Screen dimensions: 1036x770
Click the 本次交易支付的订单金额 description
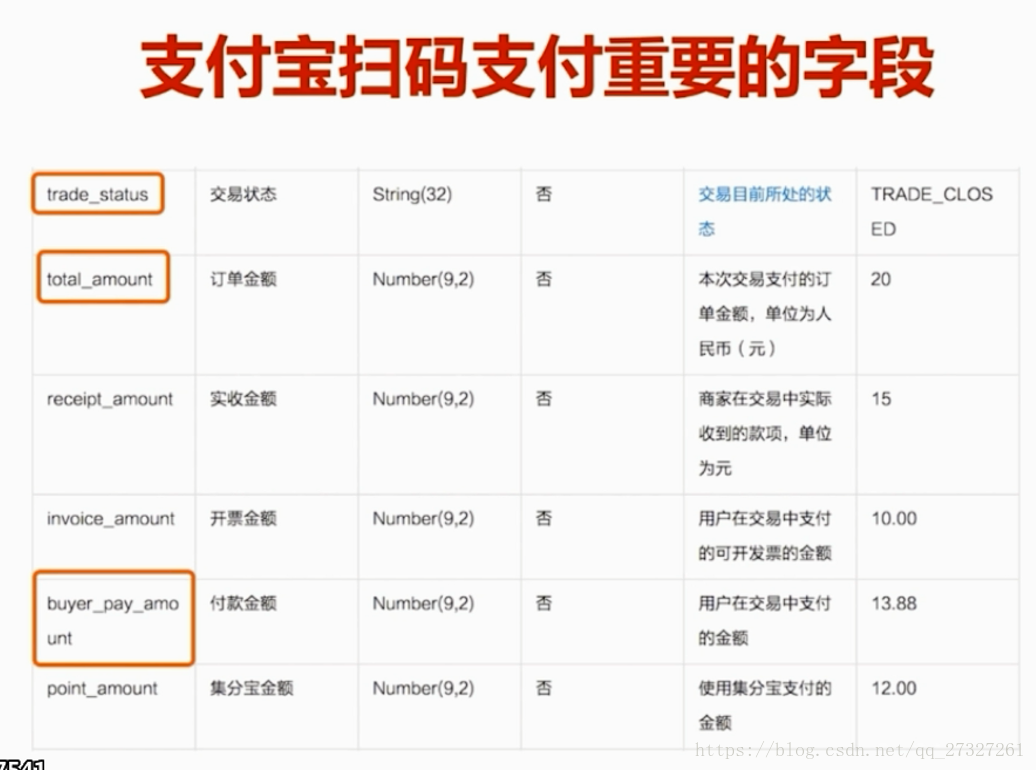click(x=764, y=314)
